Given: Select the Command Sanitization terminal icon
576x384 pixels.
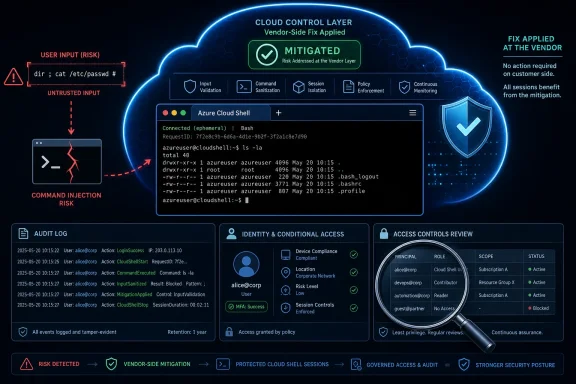Looking at the screenshot, I should click(244, 87).
